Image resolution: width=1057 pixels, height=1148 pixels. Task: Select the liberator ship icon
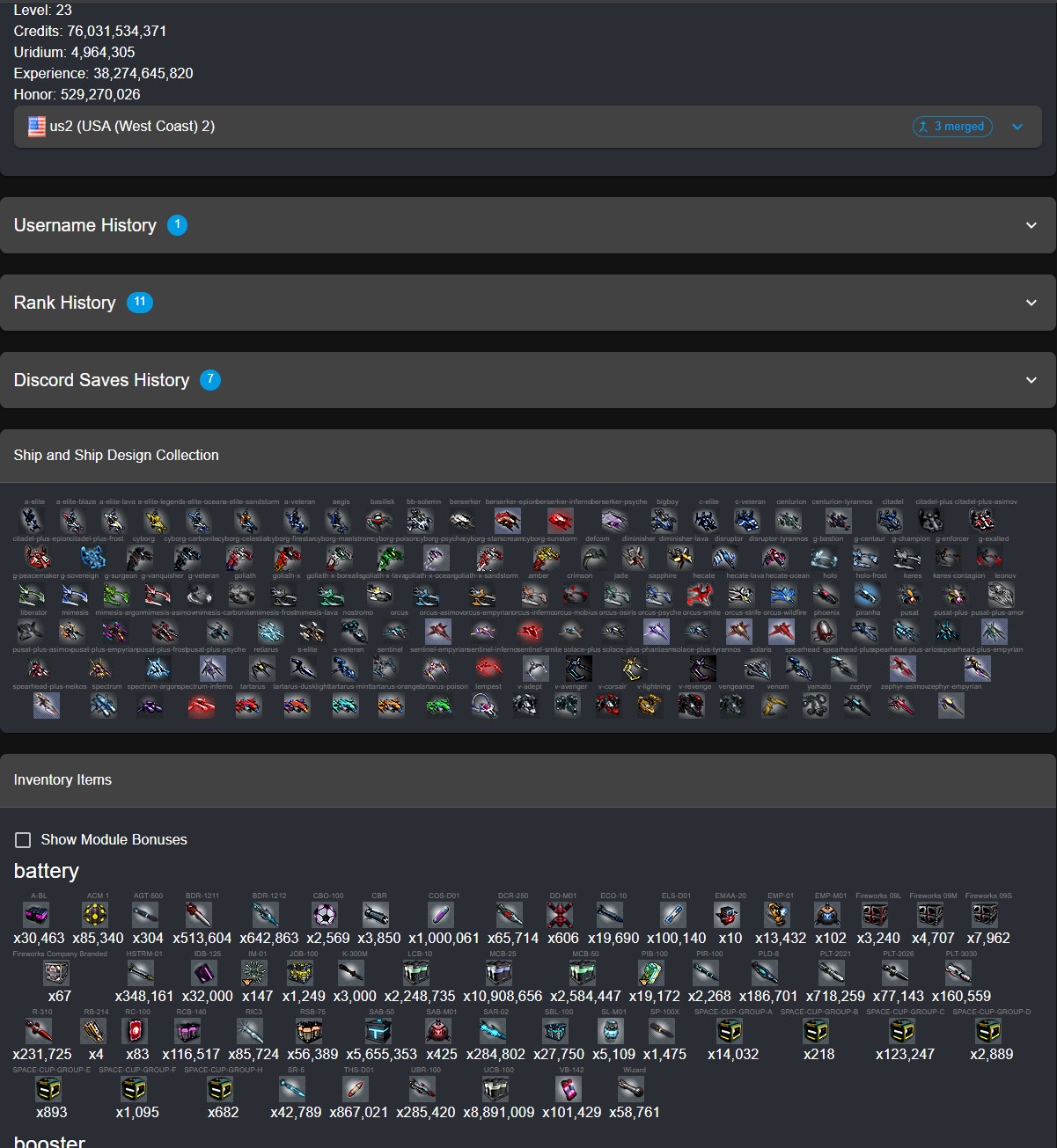point(31,631)
